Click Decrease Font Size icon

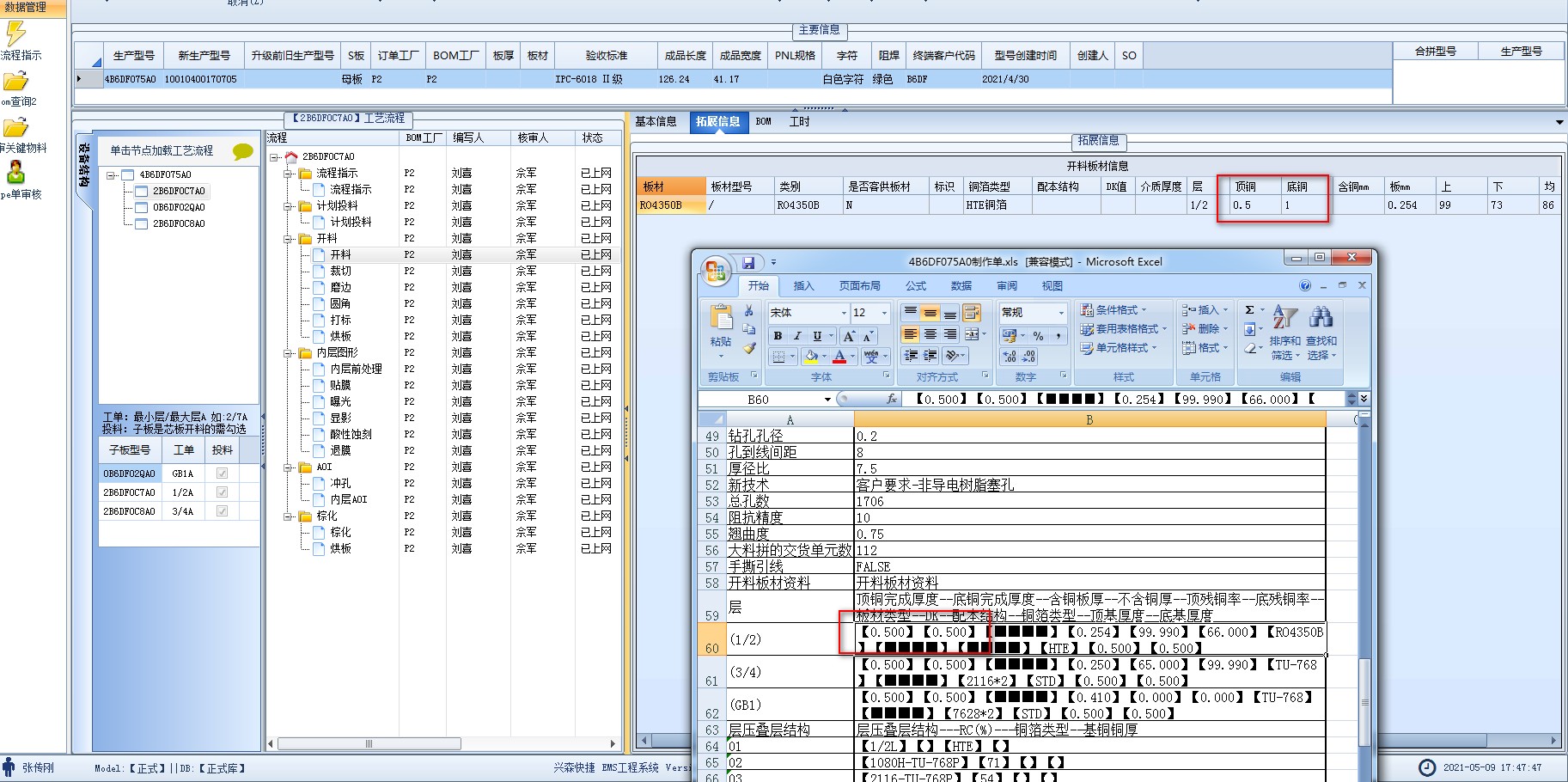[x=868, y=336]
